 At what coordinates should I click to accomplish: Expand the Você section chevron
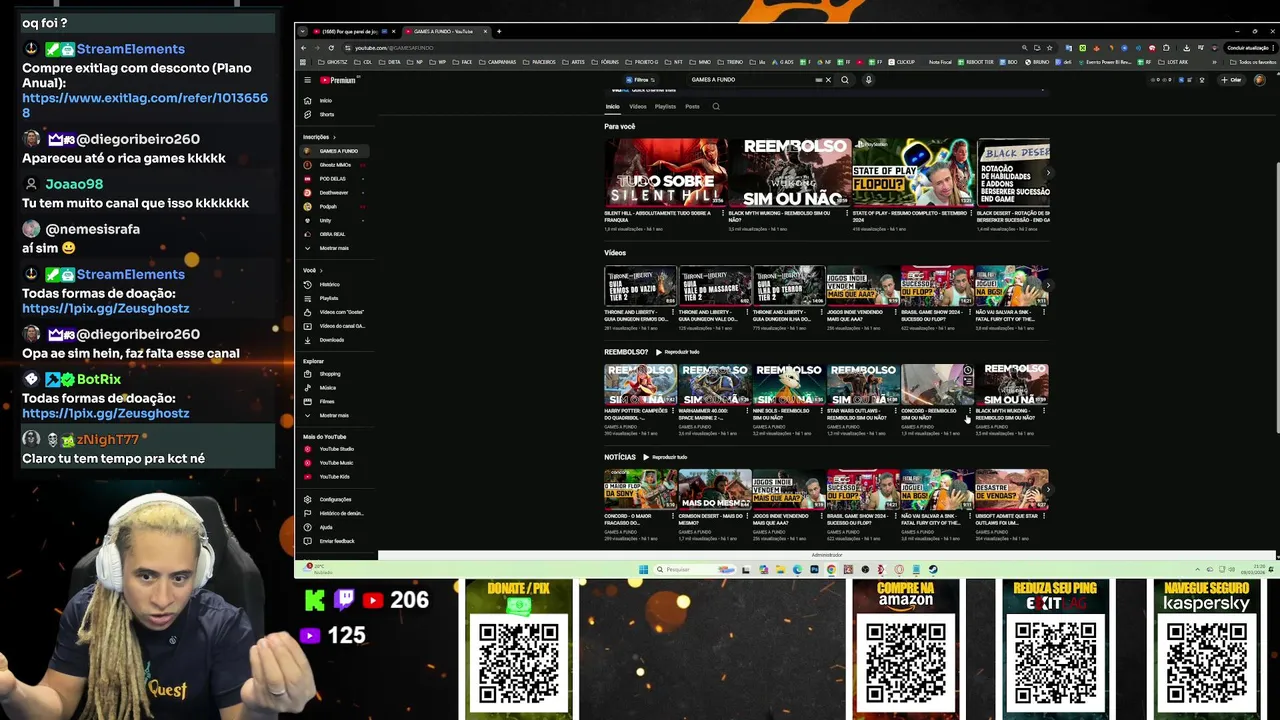tap(321, 271)
